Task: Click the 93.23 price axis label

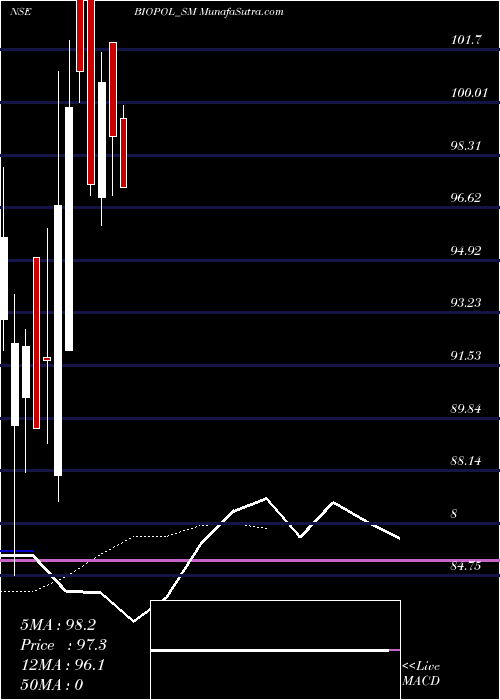Action: tap(466, 303)
